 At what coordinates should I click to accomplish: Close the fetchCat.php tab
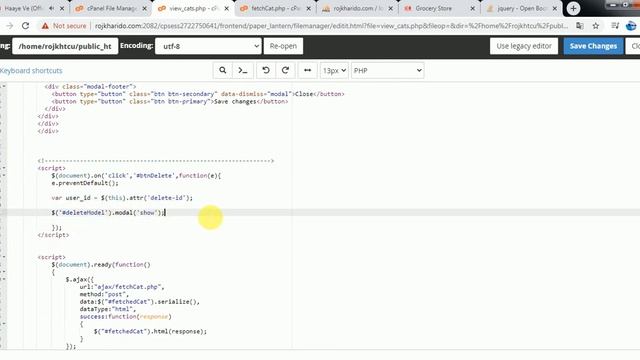tap(308, 8)
